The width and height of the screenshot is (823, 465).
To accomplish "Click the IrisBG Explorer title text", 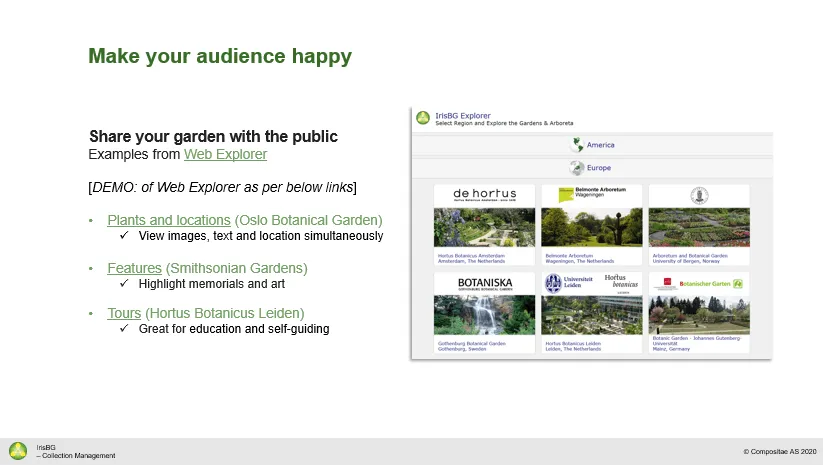I will pyautogui.click(x=462, y=115).
